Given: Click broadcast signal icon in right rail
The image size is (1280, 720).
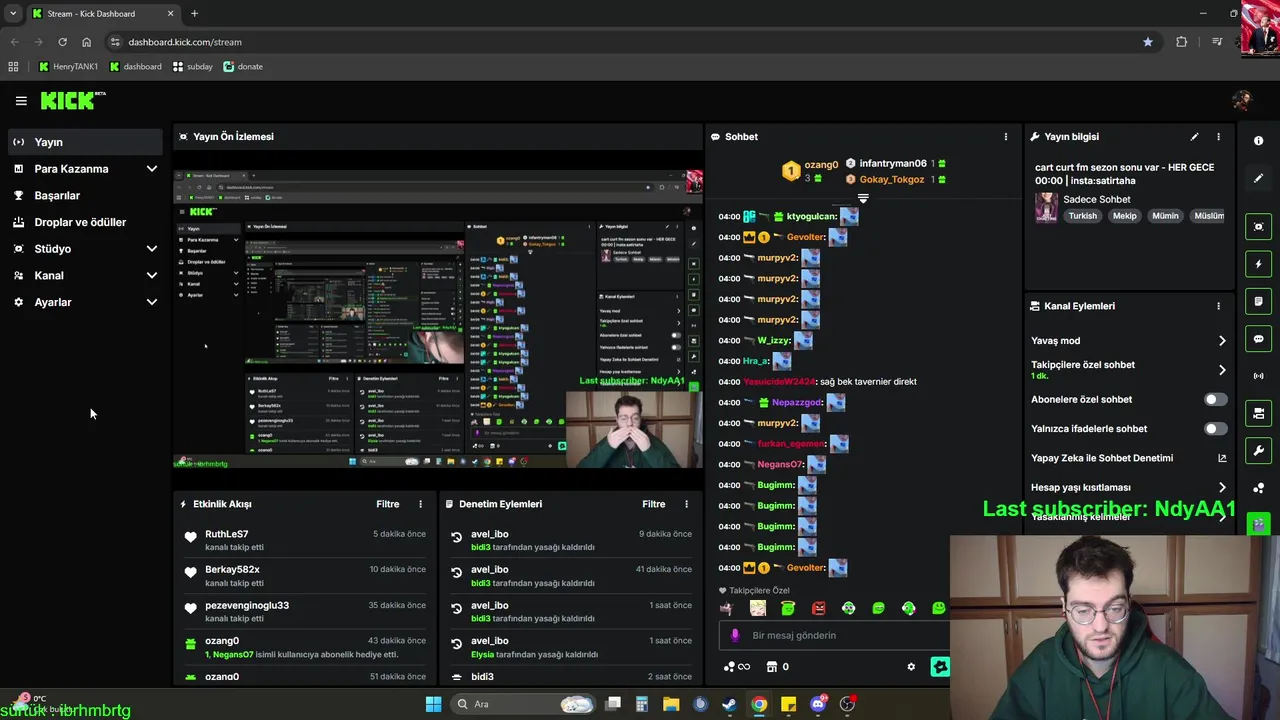Looking at the screenshot, I should click(x=1258, y=376).
